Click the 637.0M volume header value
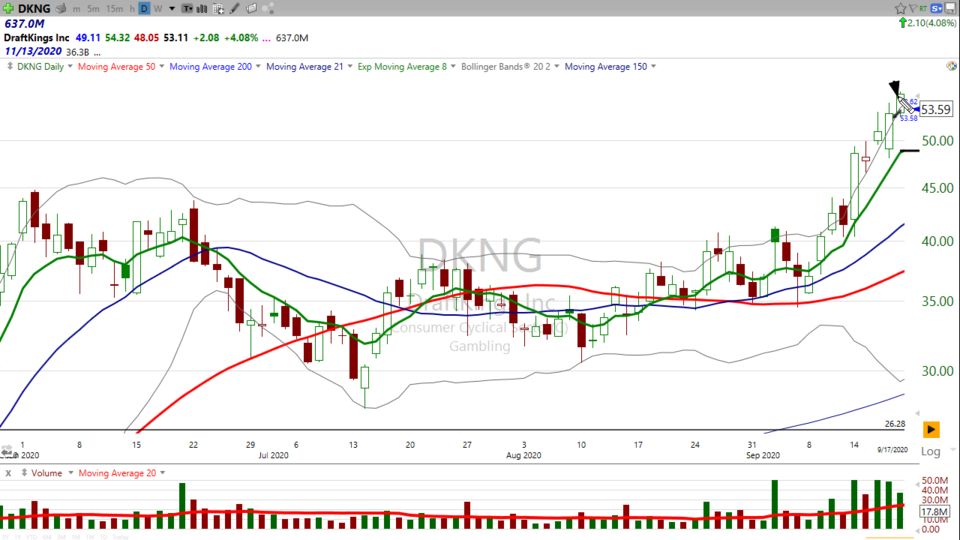The width and height of the screenshot is (960, 540). tap(24, 23)
